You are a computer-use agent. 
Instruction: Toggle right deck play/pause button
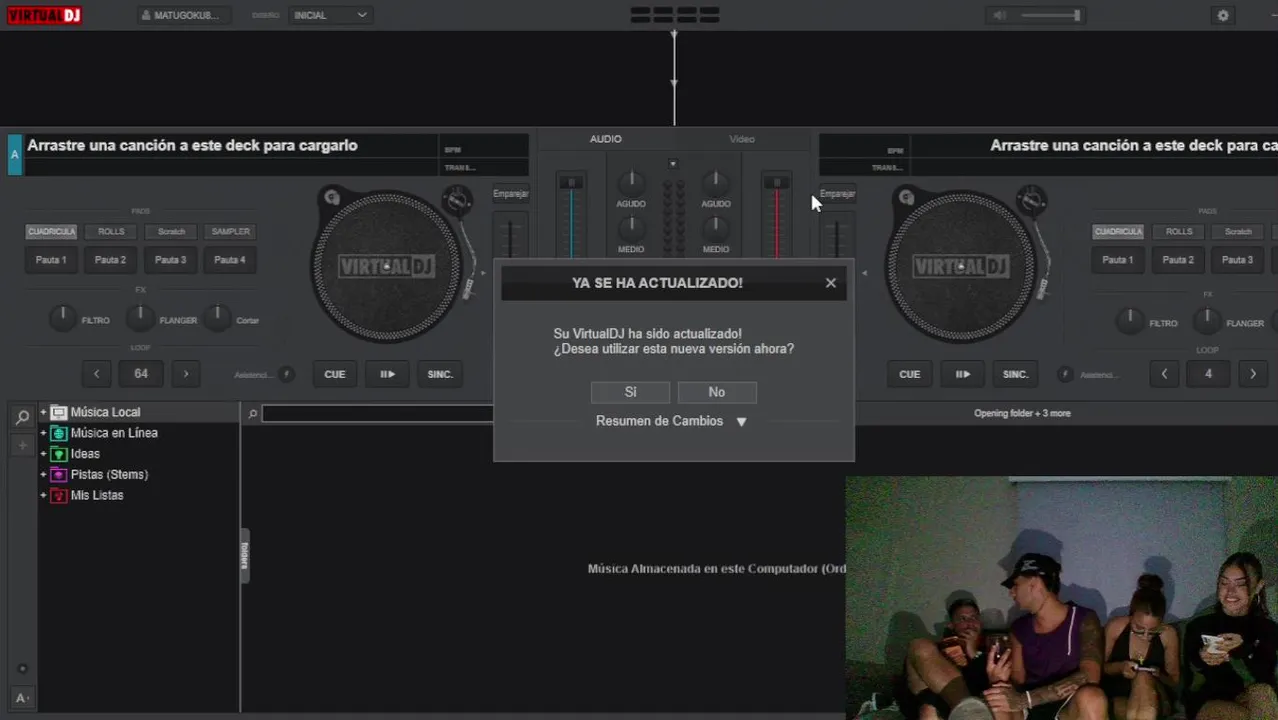(x=962, y=374)
